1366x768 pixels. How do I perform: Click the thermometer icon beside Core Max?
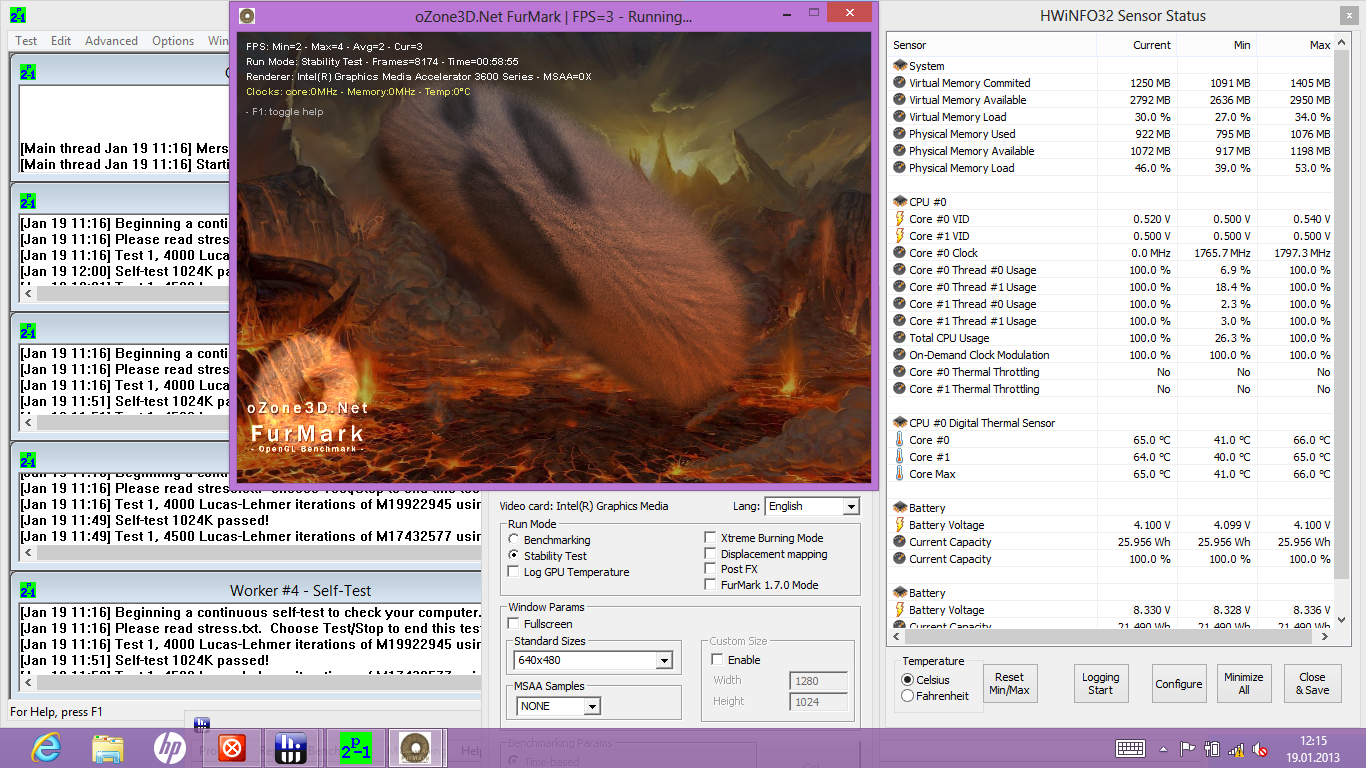[900, 474]
